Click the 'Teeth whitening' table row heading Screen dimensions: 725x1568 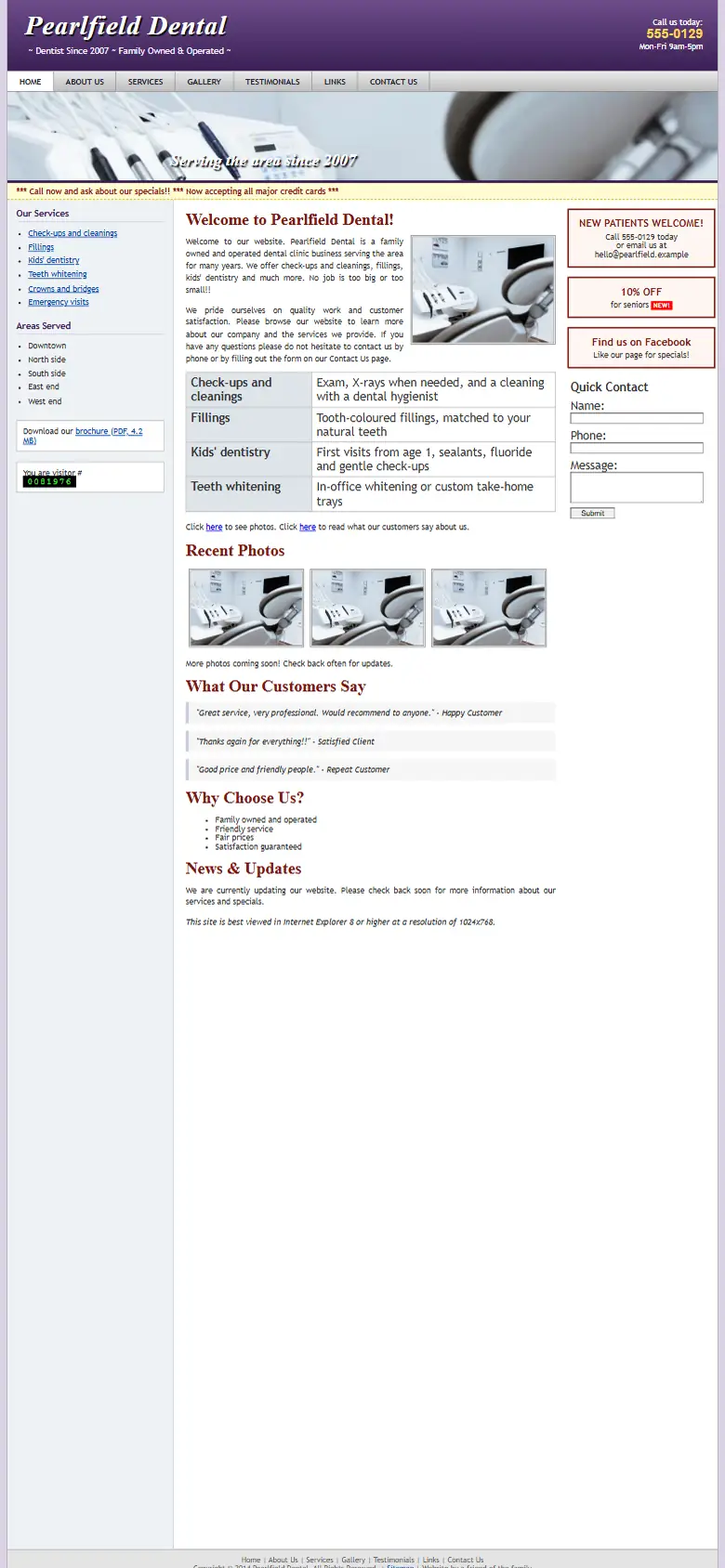click(249, 493)
